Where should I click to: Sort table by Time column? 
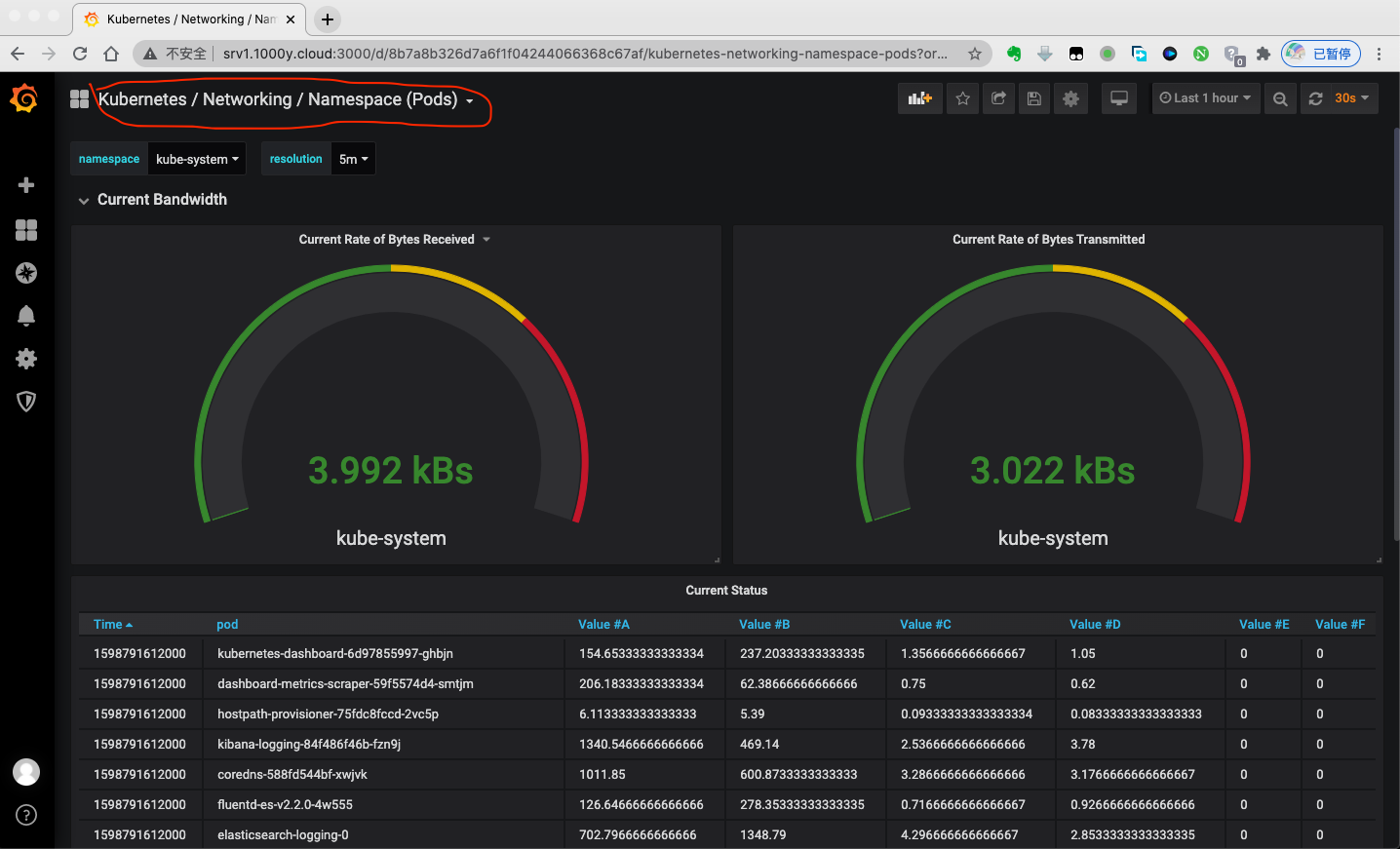(x=112, y=625)
